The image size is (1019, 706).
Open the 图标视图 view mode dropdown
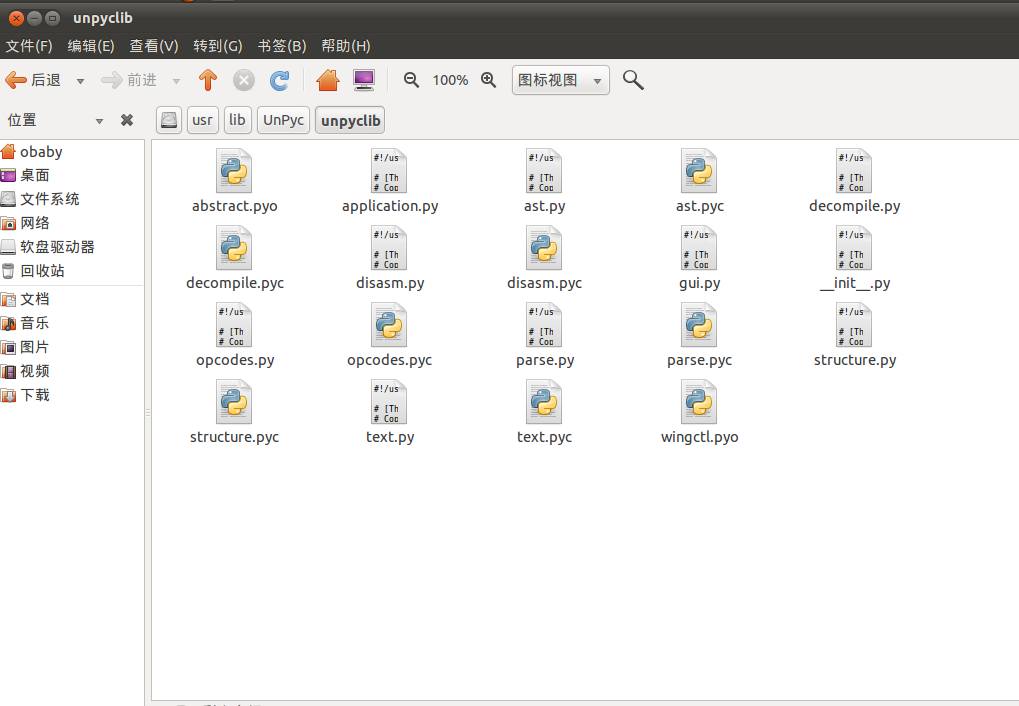pos(561,80)
